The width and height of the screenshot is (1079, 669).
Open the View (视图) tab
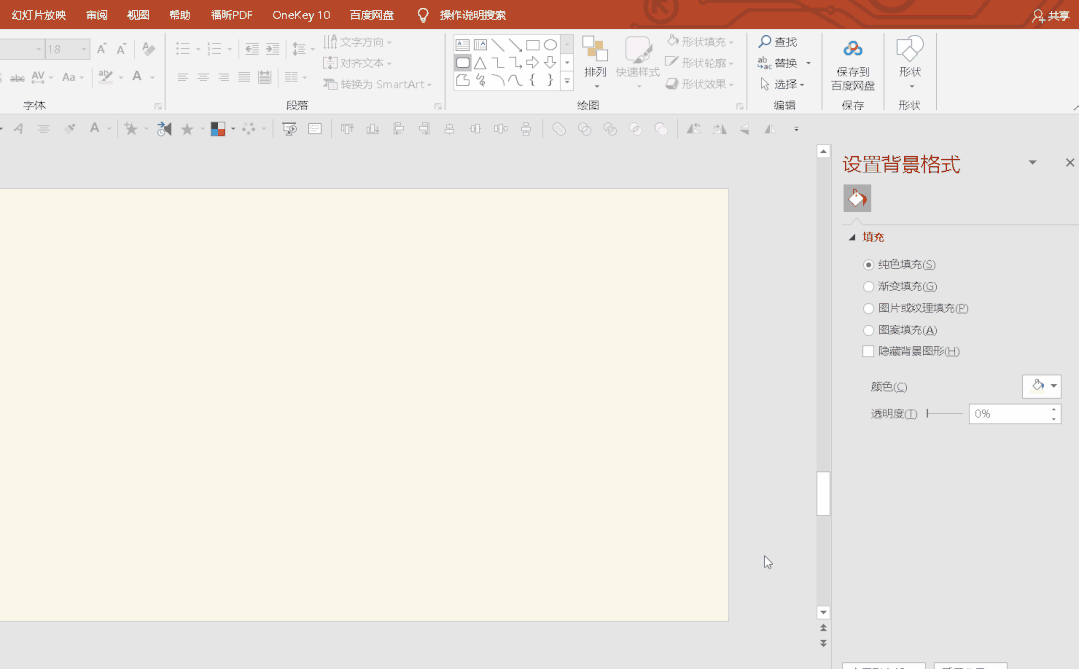138,15
